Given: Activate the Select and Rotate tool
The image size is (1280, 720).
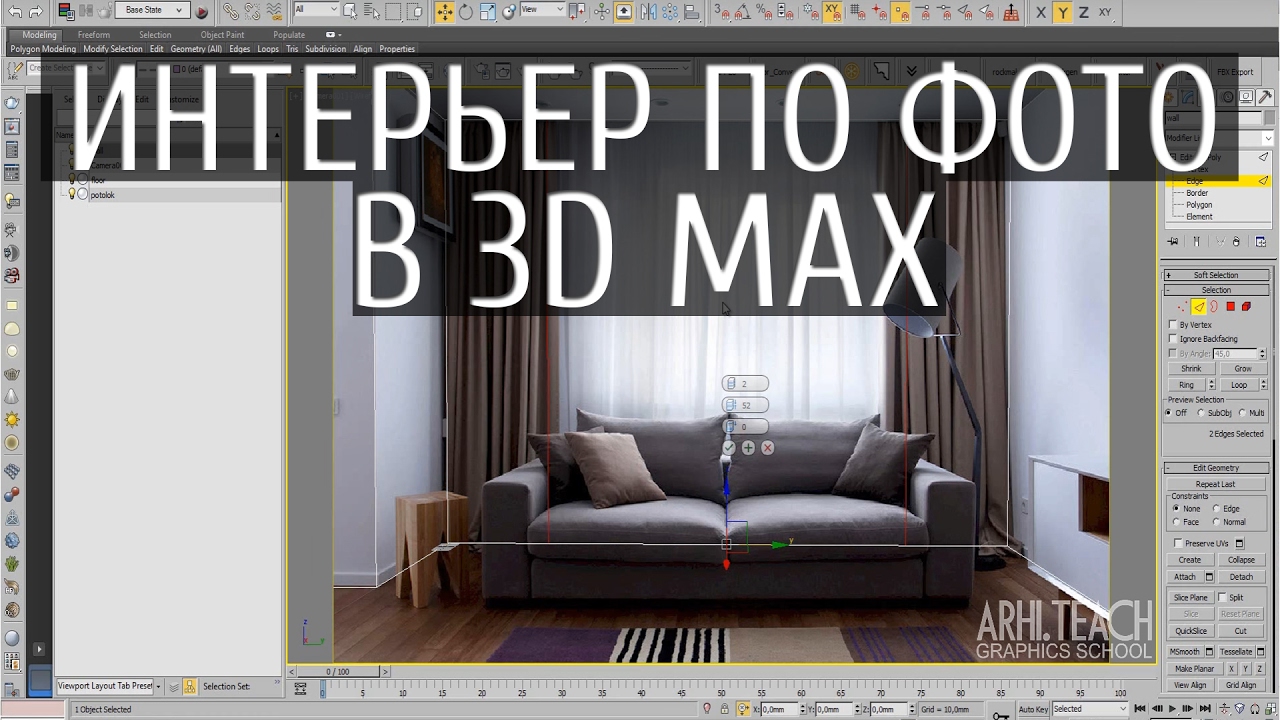Looking at the screenshot, I should click(466, 11).
